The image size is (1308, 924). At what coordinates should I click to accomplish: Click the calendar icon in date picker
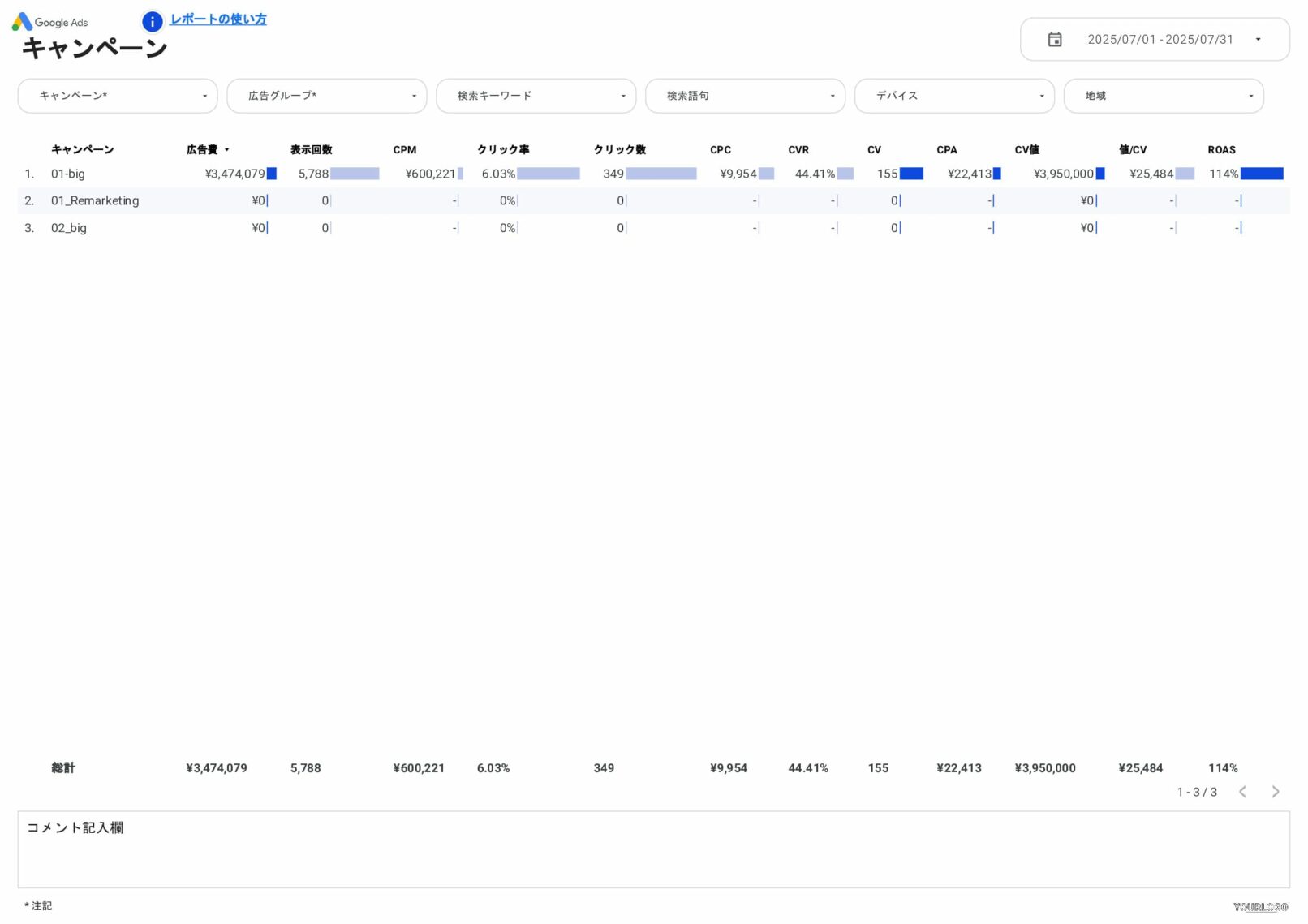coord(1054,39)
